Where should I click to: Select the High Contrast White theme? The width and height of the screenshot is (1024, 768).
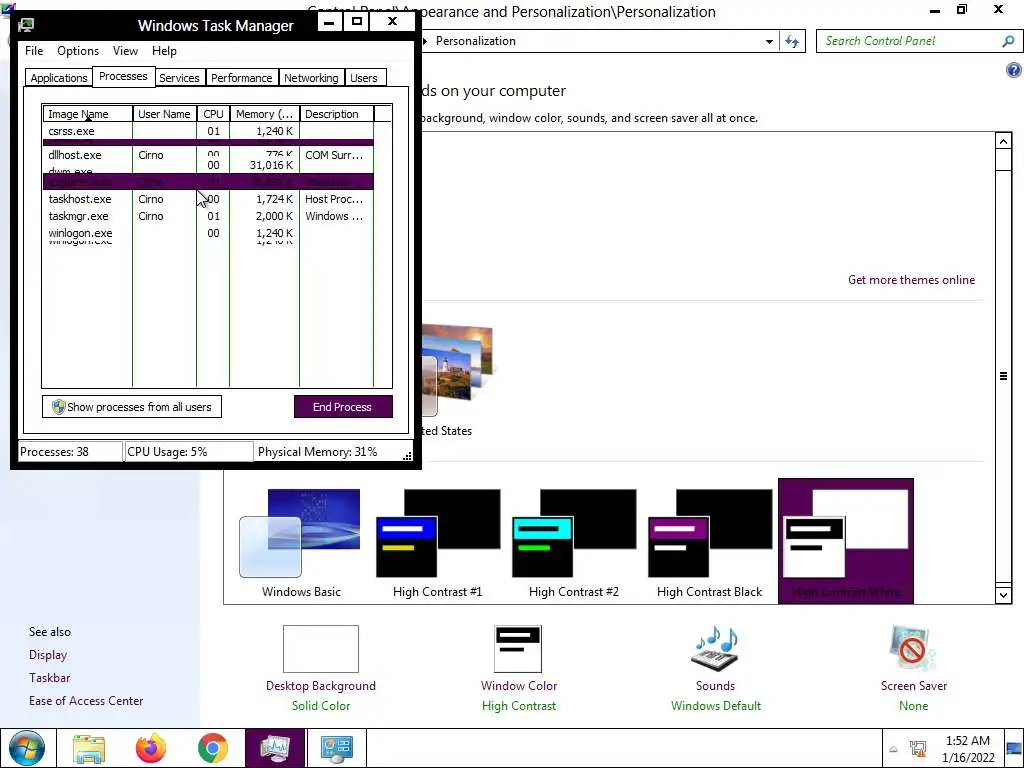click(x=846, y=541)
